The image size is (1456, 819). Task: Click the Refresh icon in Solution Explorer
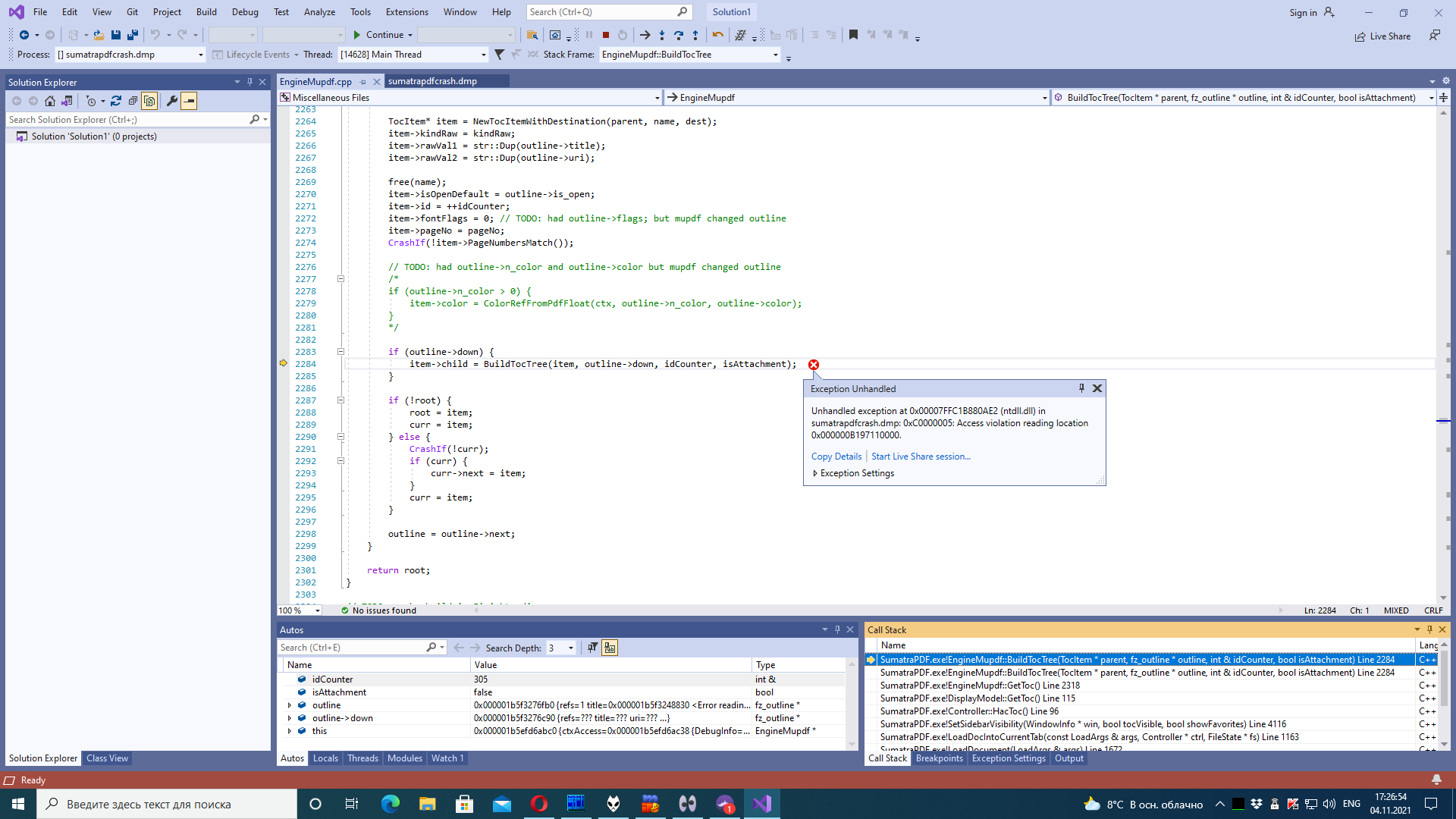point(116,100)
